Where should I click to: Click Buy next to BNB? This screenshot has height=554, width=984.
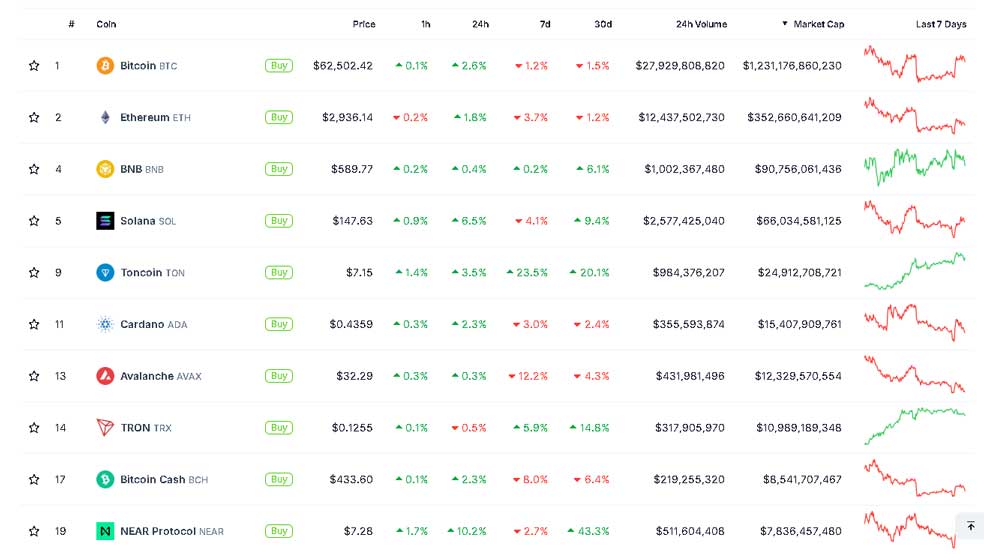(x=279, y=169)
